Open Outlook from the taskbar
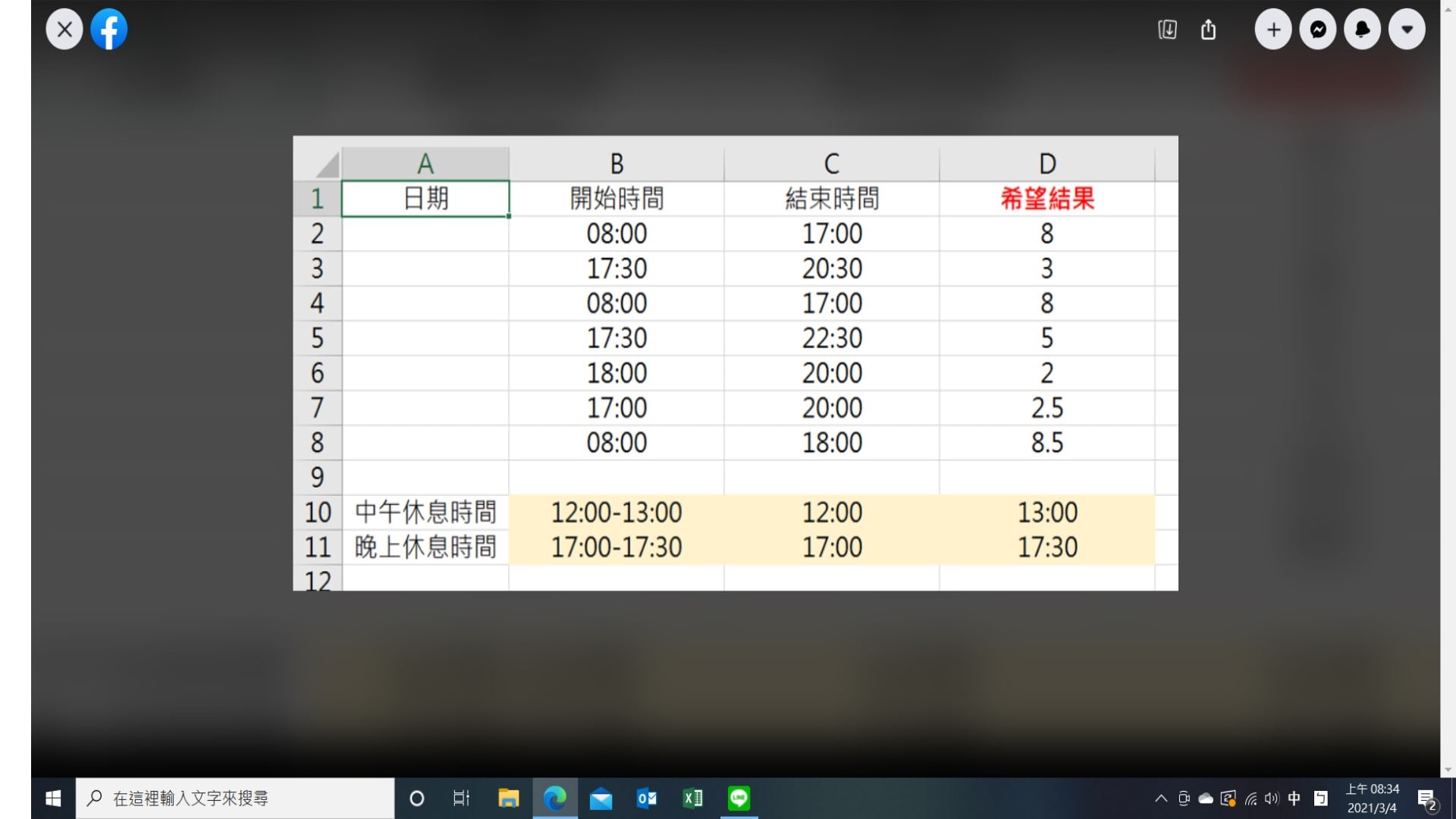The width and height of the screenshot is (1456, 819). [647, 799]
